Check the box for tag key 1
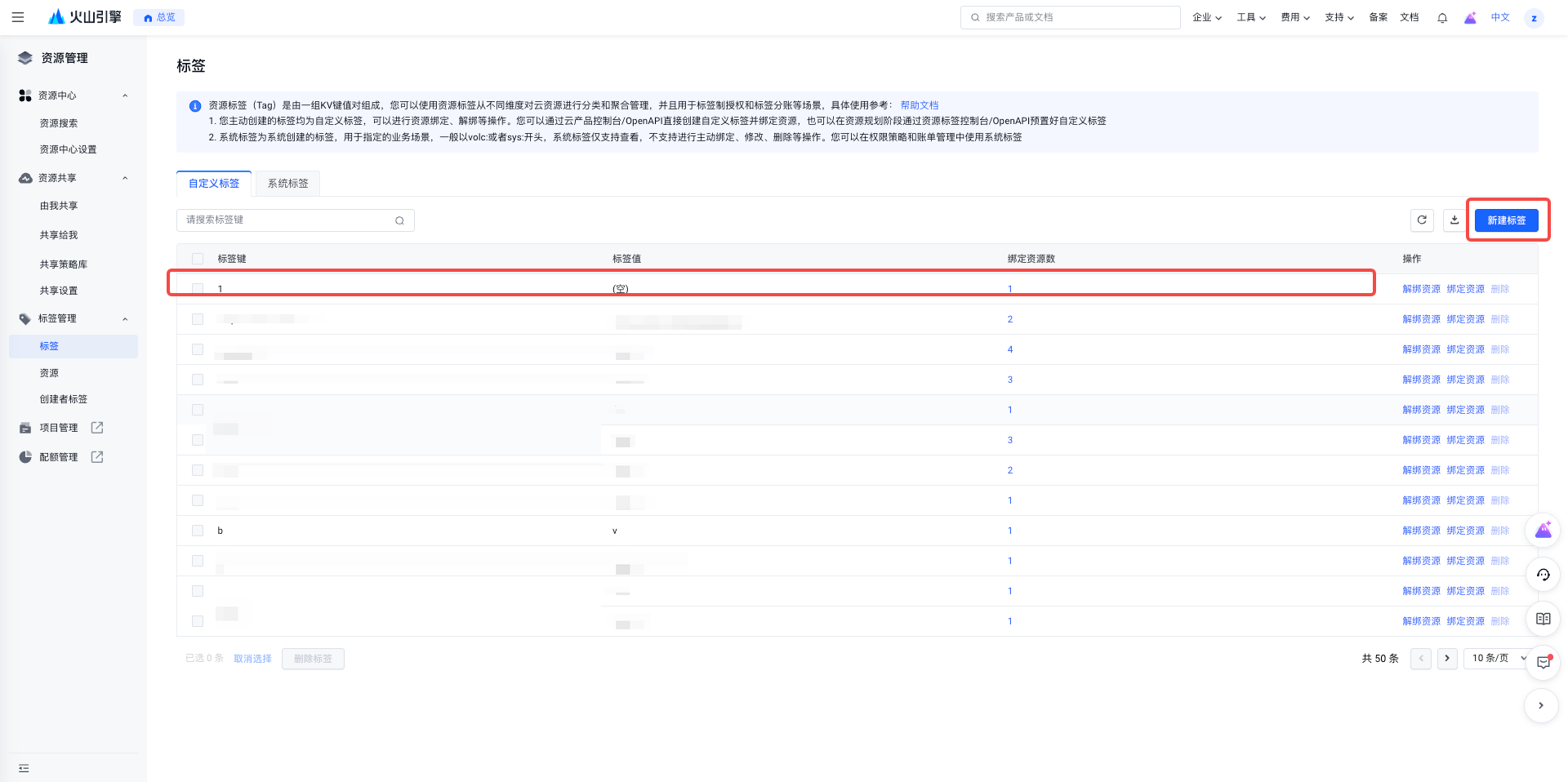Image resolution: width=1568 pixels, height=782 pixels. (198, 289)
